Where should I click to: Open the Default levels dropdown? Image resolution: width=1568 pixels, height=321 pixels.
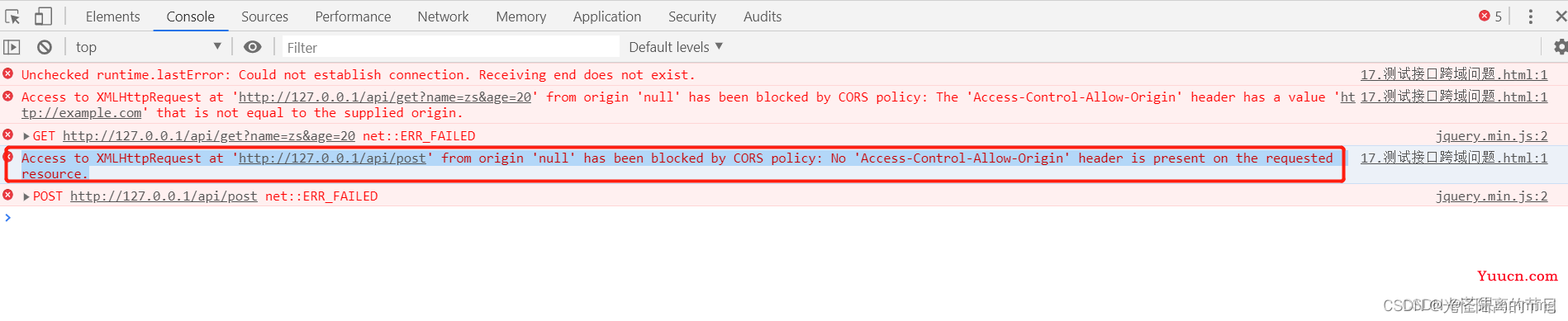point(676,47)
